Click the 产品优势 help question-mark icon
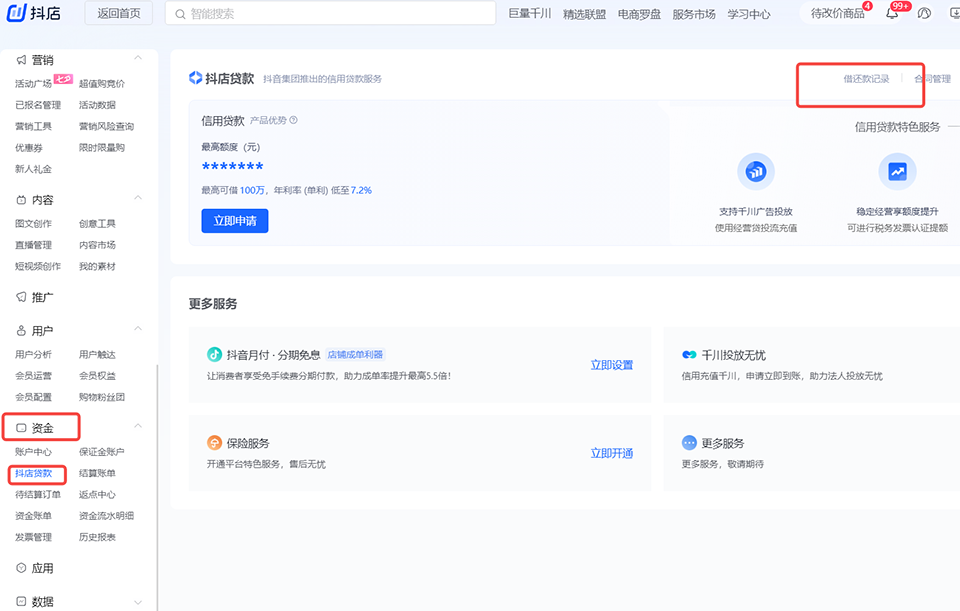The width and height of the screenshot is (960, 611). (x=293, y=120)
